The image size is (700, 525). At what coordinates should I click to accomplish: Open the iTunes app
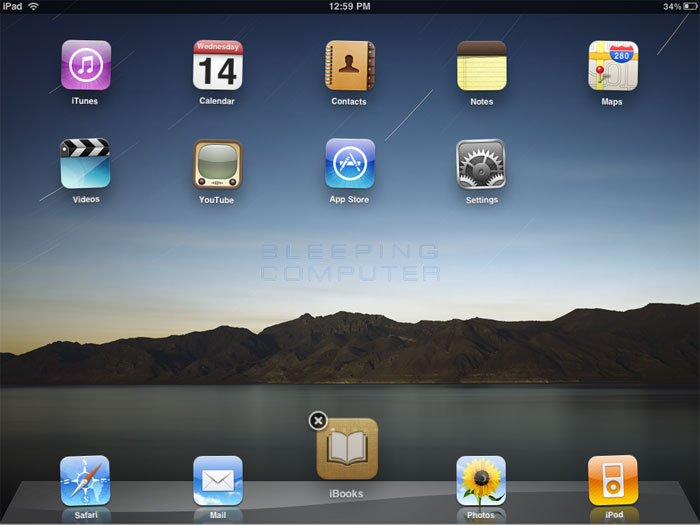click(x=85, y=66)
